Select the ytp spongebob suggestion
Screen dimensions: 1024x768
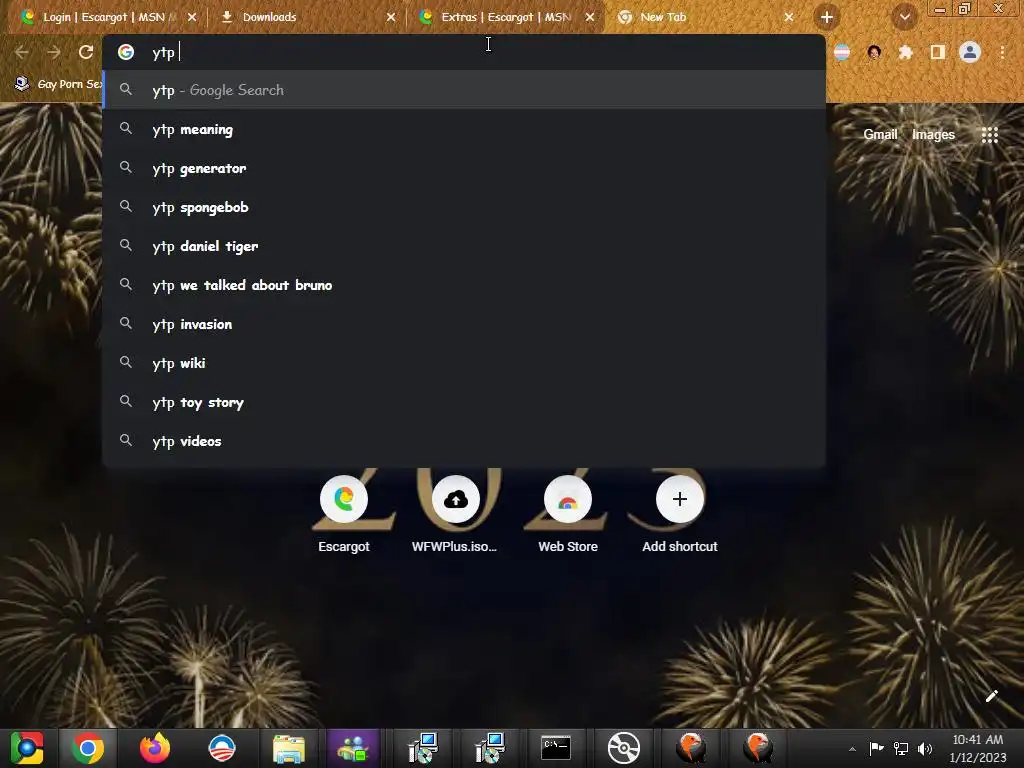click(x=464, y=207)
